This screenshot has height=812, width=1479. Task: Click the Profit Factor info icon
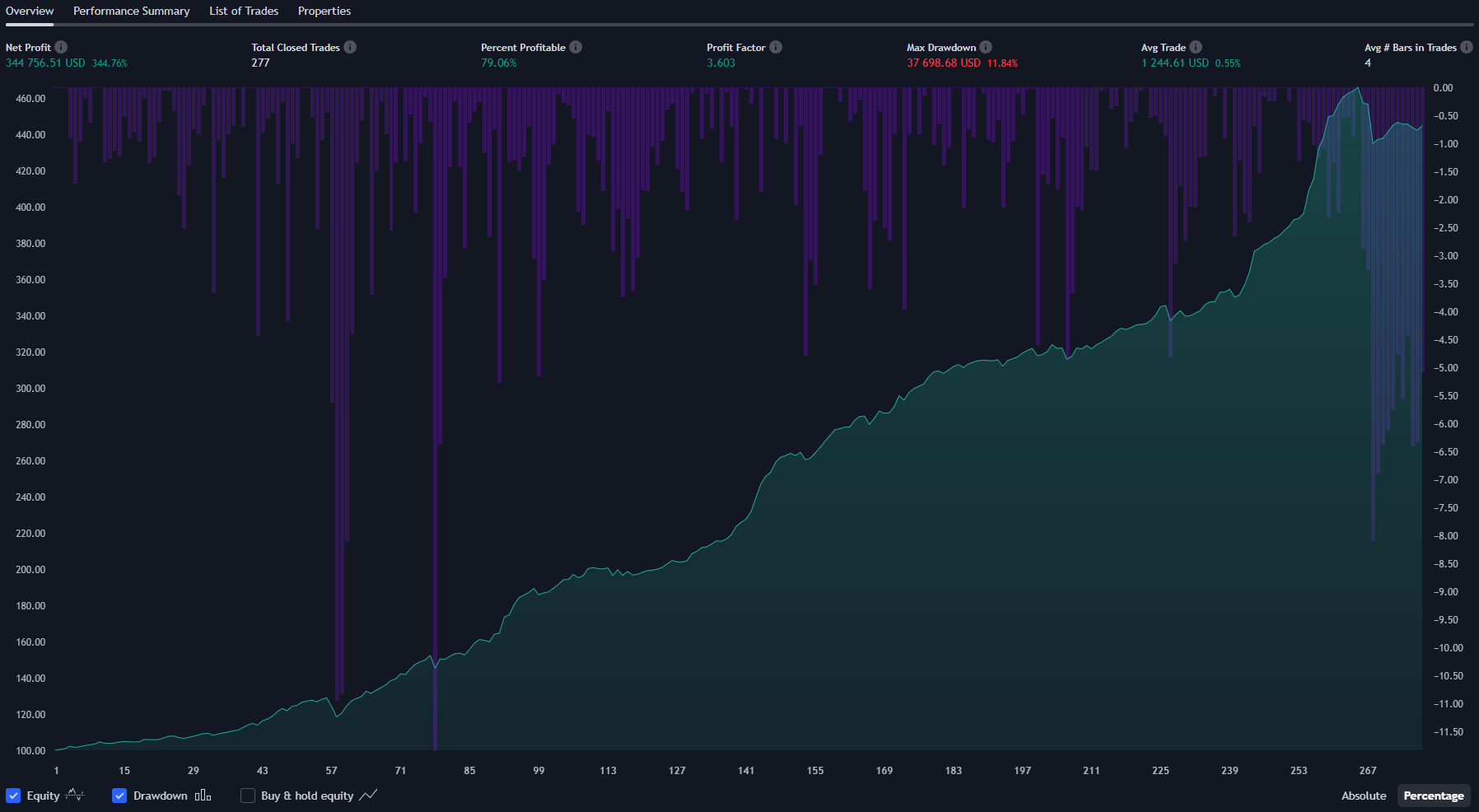(x=776, y=47)
